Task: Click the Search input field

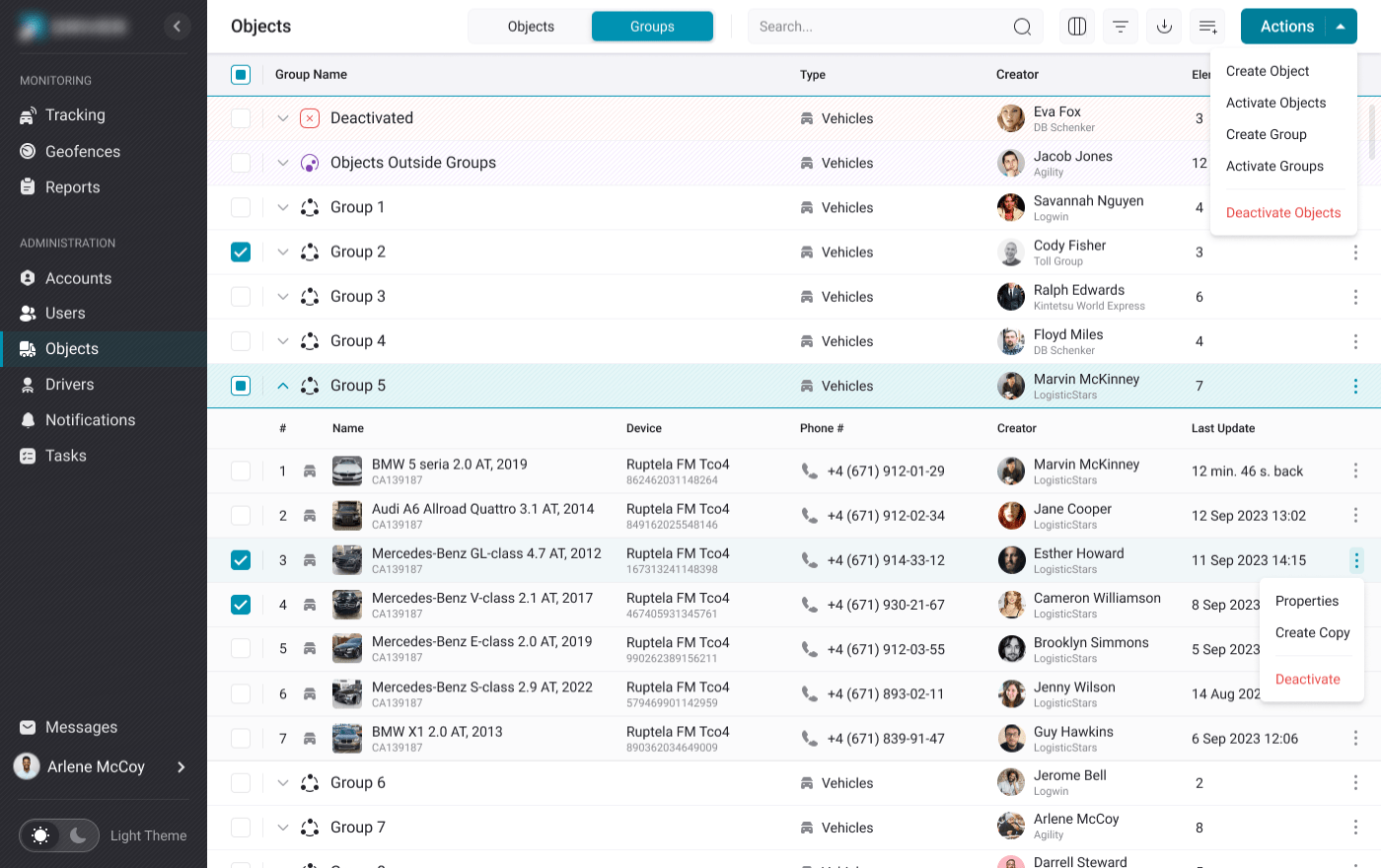Action: coord(878,27)
